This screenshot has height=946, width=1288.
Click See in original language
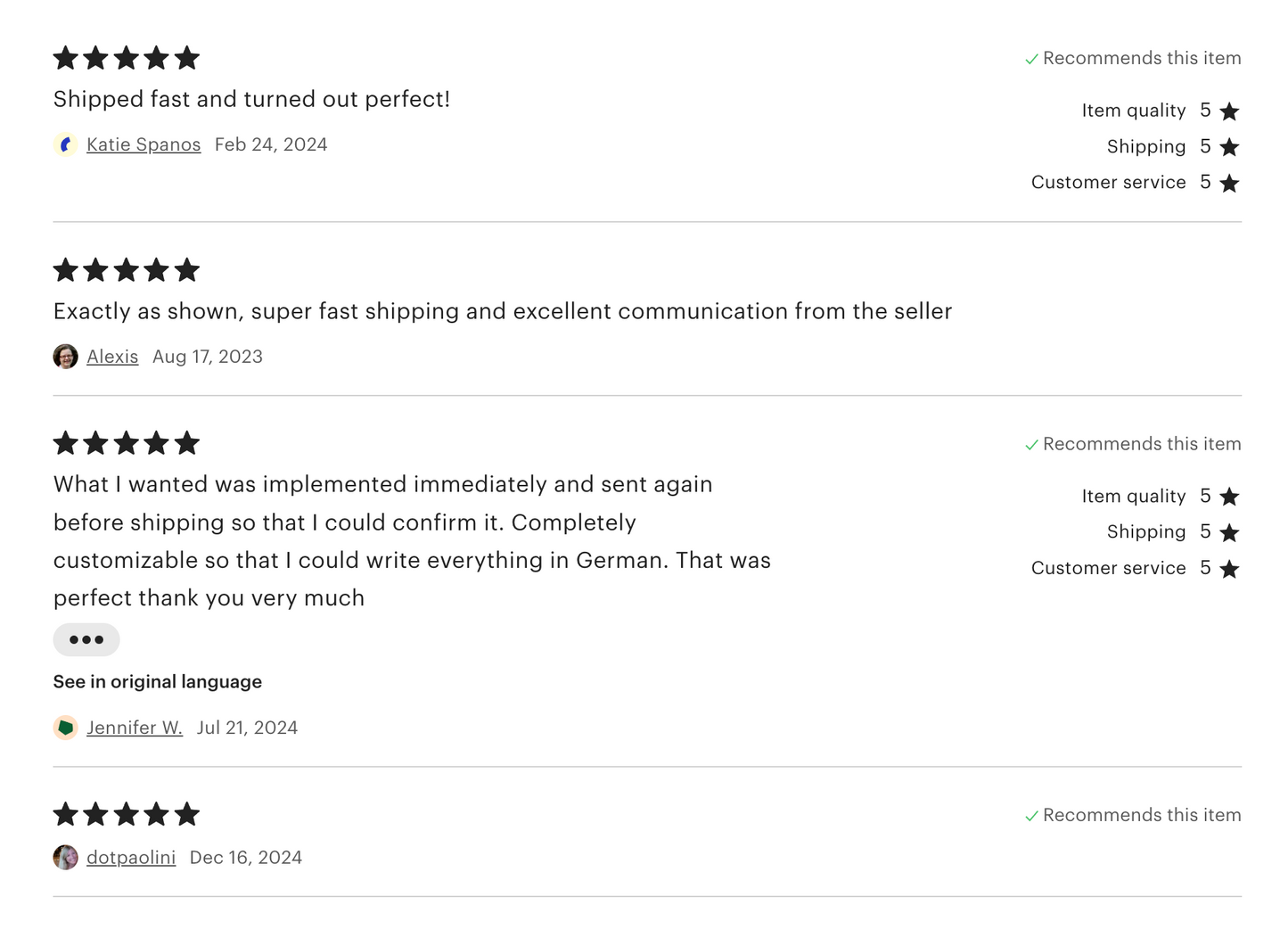(x=158, y=682)
